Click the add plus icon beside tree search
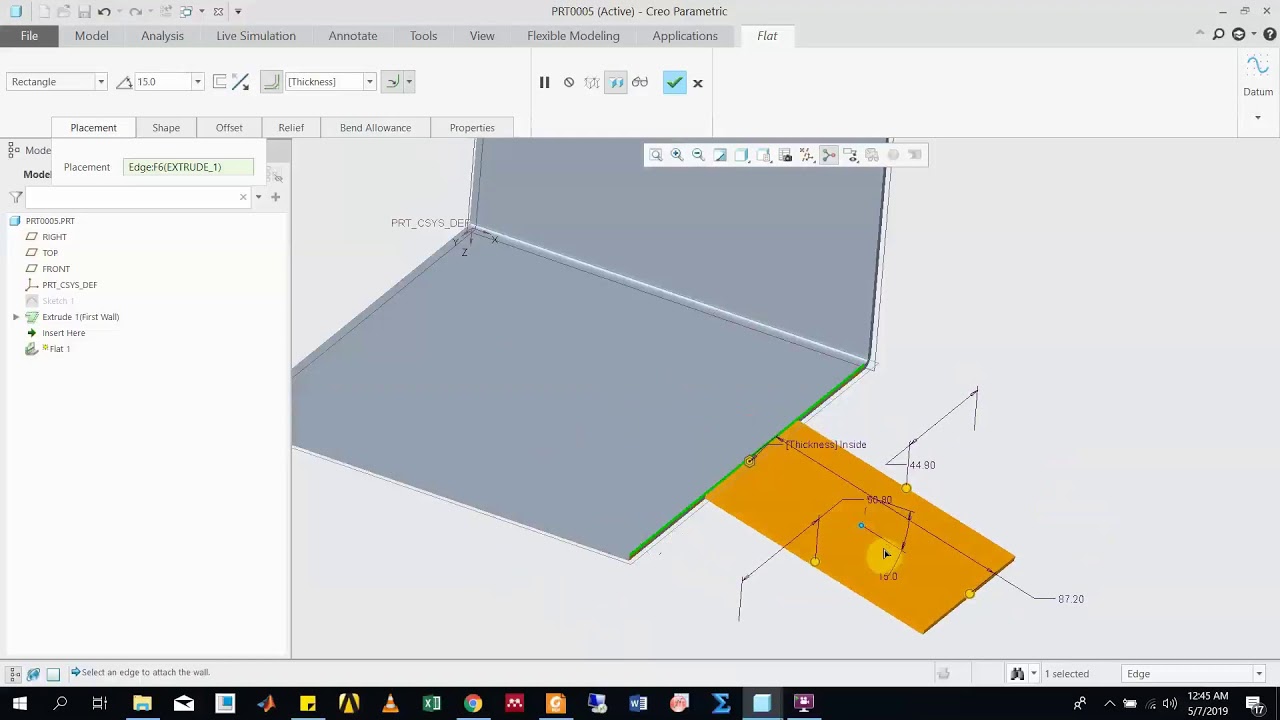This screenshot has height=720, width=1280. coord(275,197)
